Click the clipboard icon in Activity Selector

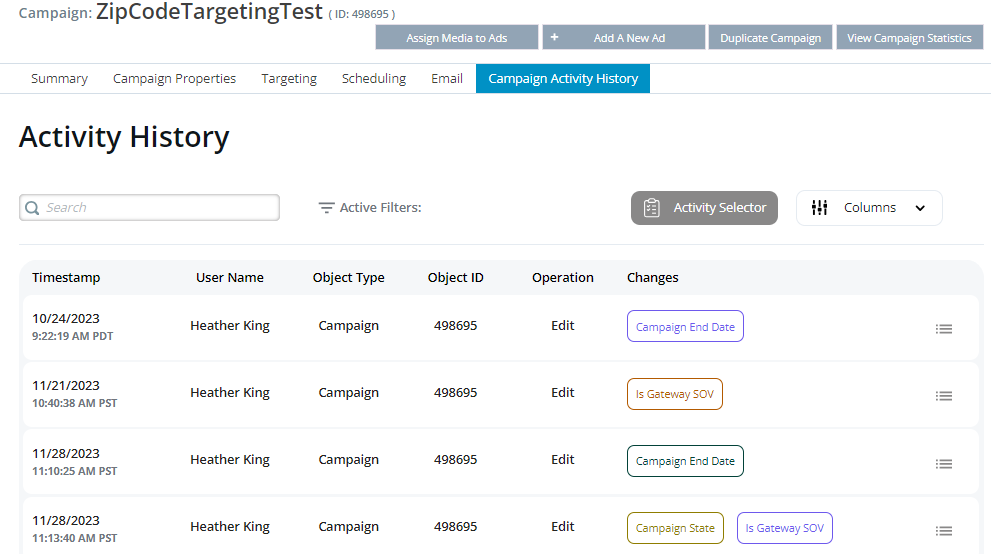652,208
